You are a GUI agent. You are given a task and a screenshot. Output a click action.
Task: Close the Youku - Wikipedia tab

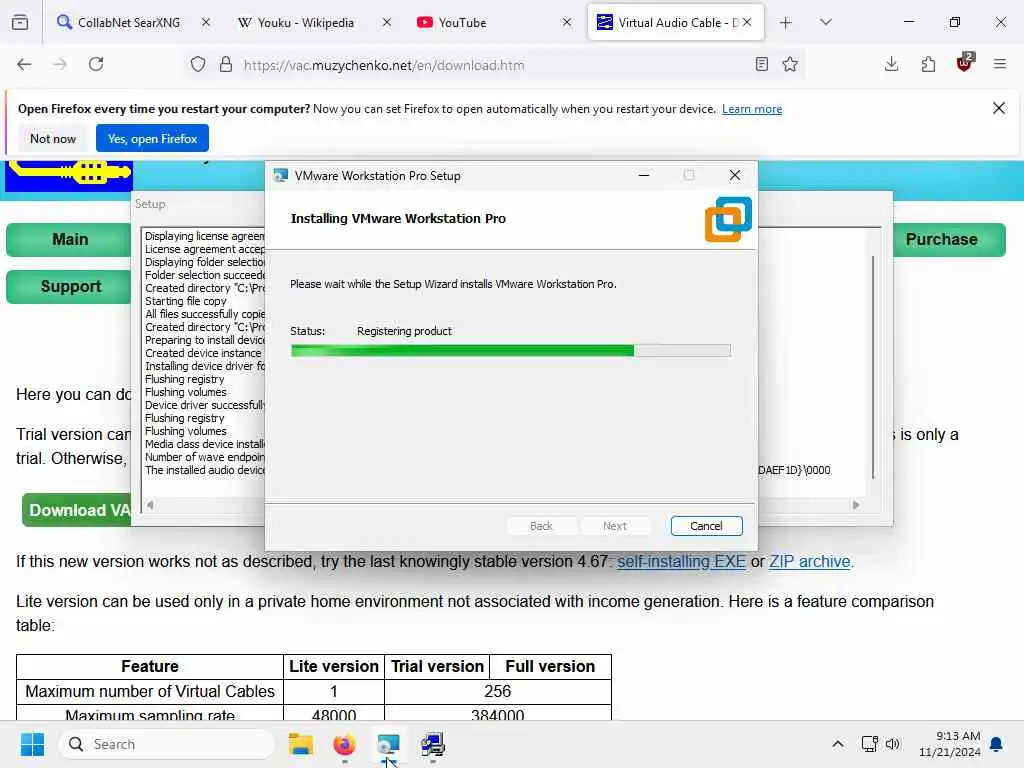387,23
